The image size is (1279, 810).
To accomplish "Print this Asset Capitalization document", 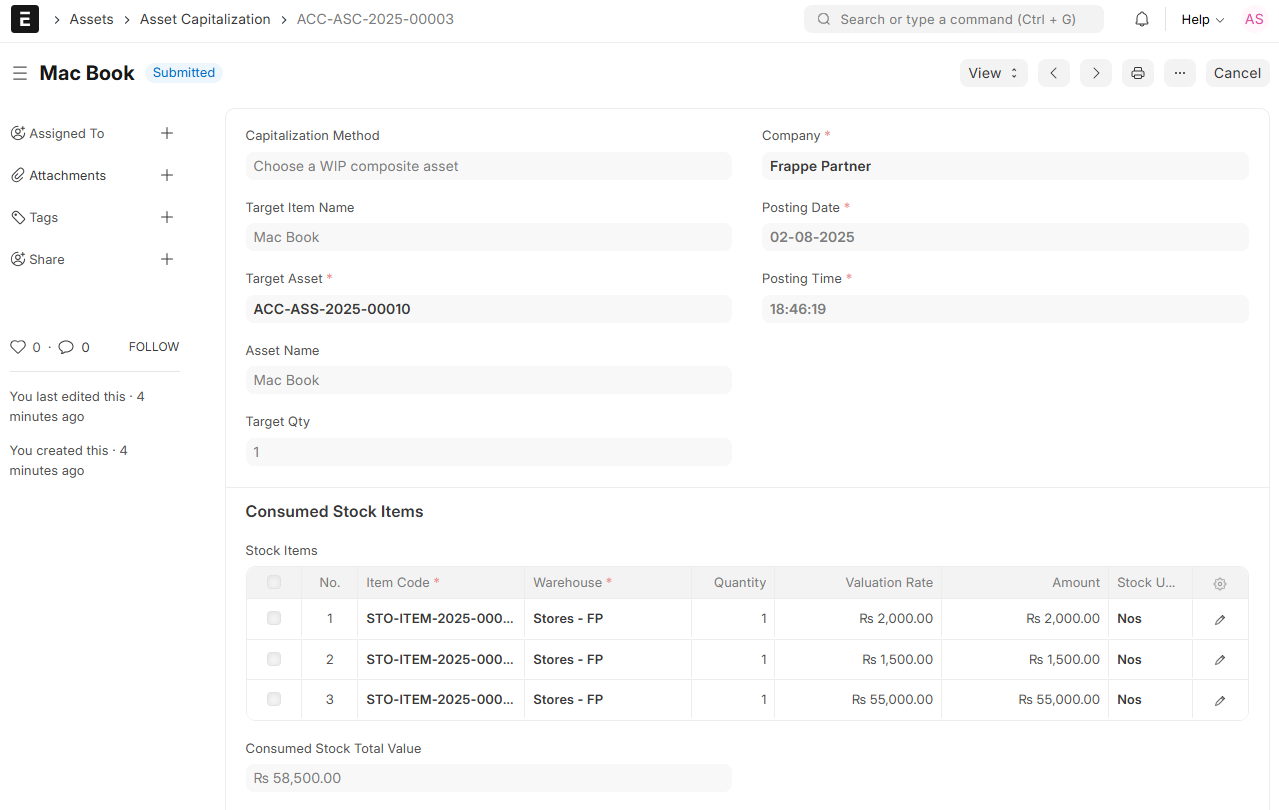I will 1138,73.
